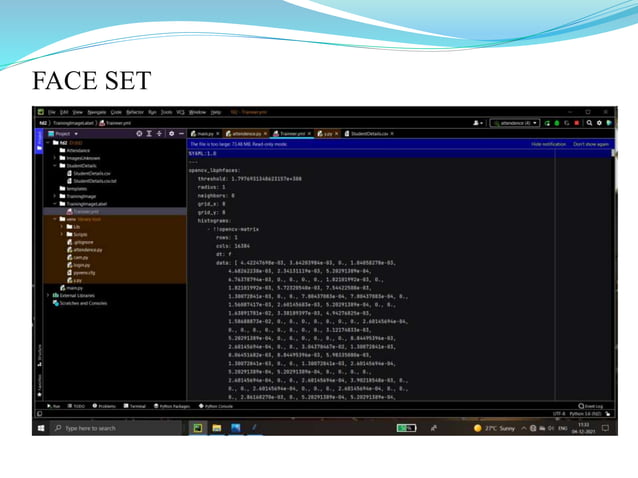638x478 pixels.
Task: Click the green Run icon in toolbar
Action: coord(547,123)
